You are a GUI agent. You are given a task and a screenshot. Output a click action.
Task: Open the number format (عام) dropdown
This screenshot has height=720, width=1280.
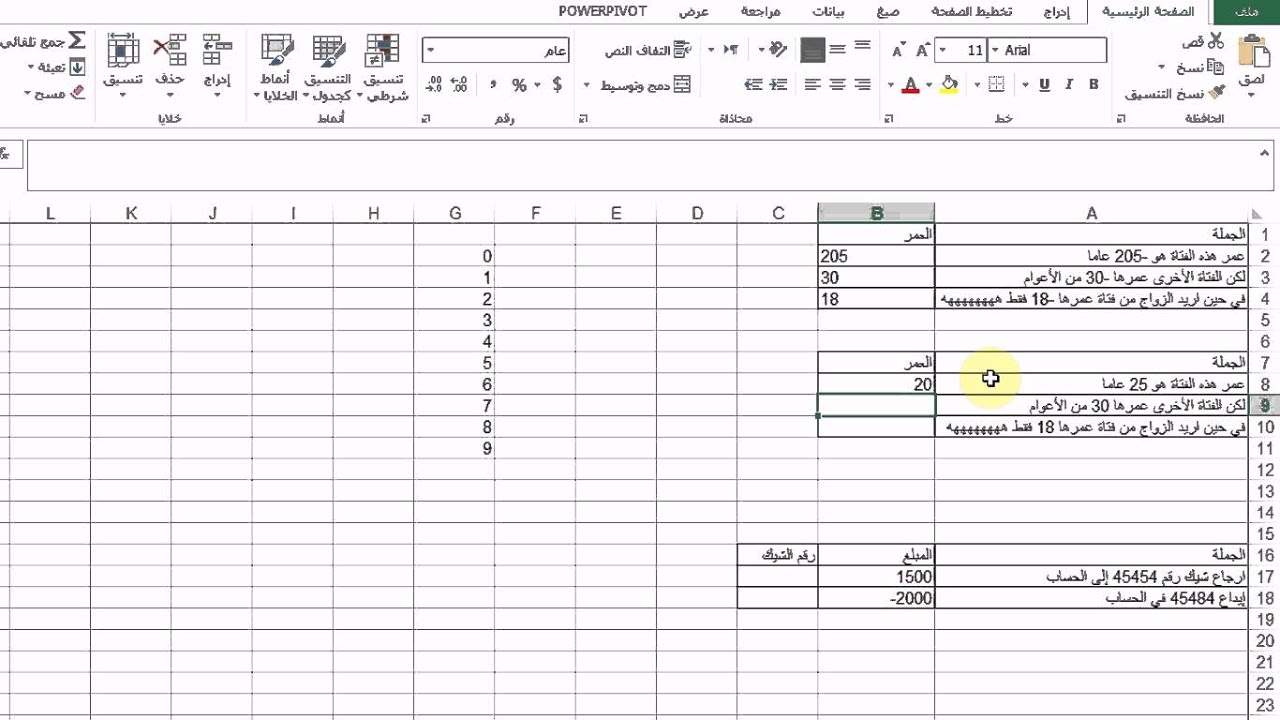(x=429, y=50)
